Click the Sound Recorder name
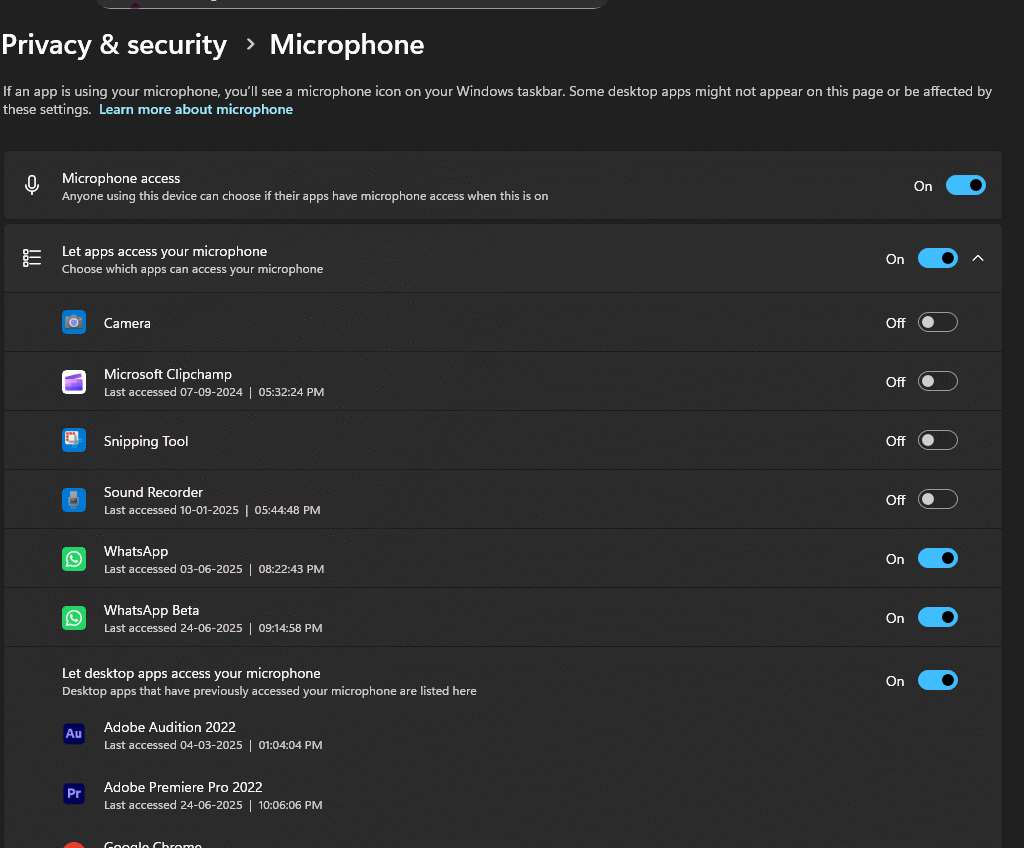The image size is (1024, 848). tap(153, 493)
